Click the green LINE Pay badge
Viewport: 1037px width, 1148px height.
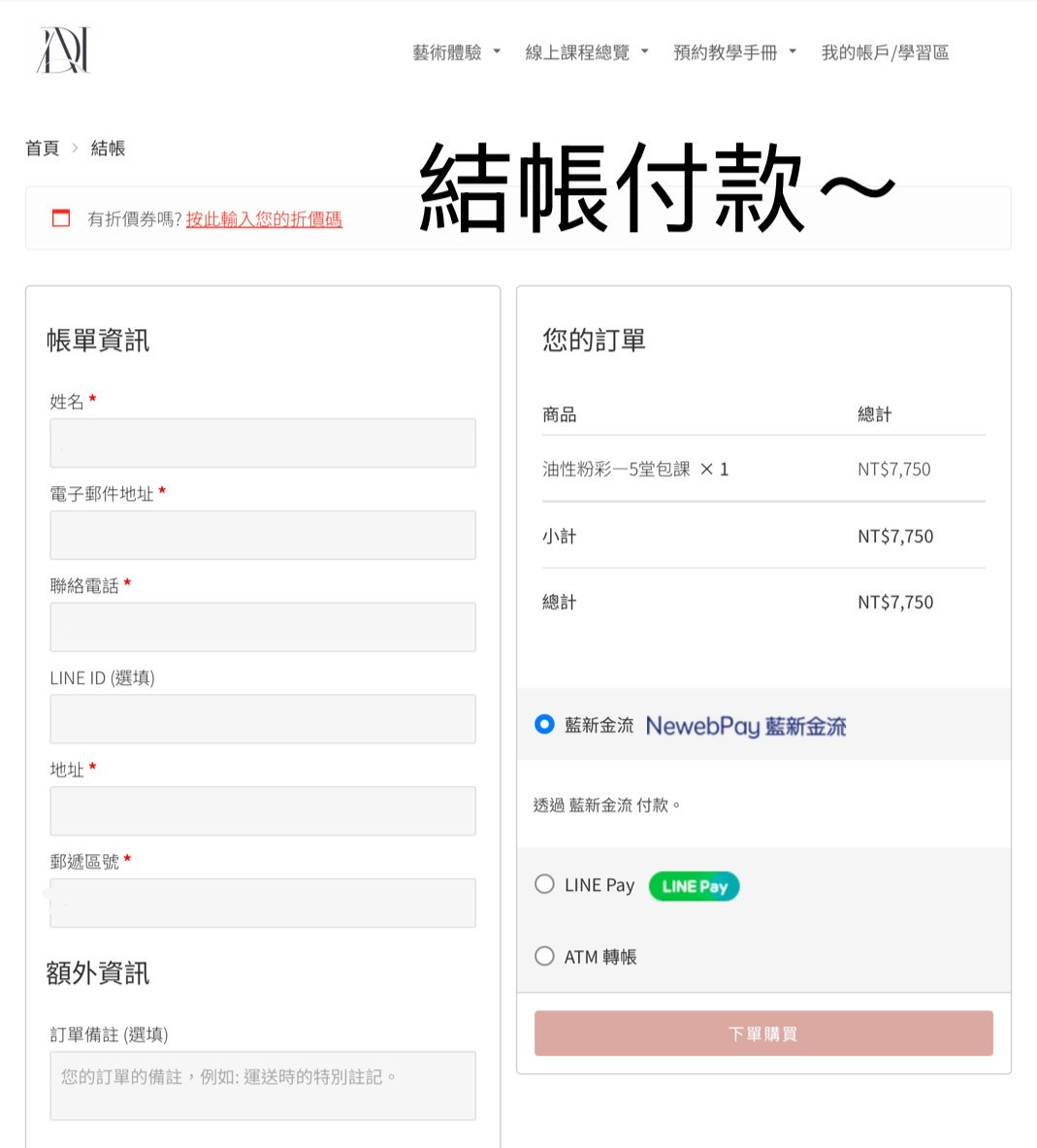[x=694, y=886]
